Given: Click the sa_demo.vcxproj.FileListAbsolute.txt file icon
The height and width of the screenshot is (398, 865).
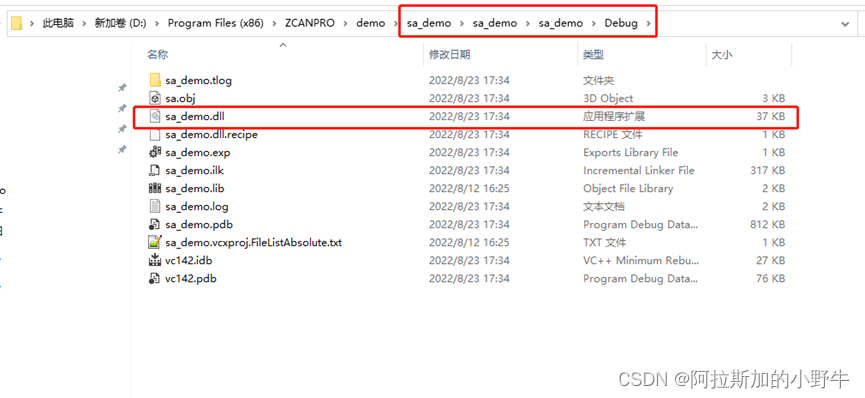Looking at the screenshot, I should click(x=155, y=242).
